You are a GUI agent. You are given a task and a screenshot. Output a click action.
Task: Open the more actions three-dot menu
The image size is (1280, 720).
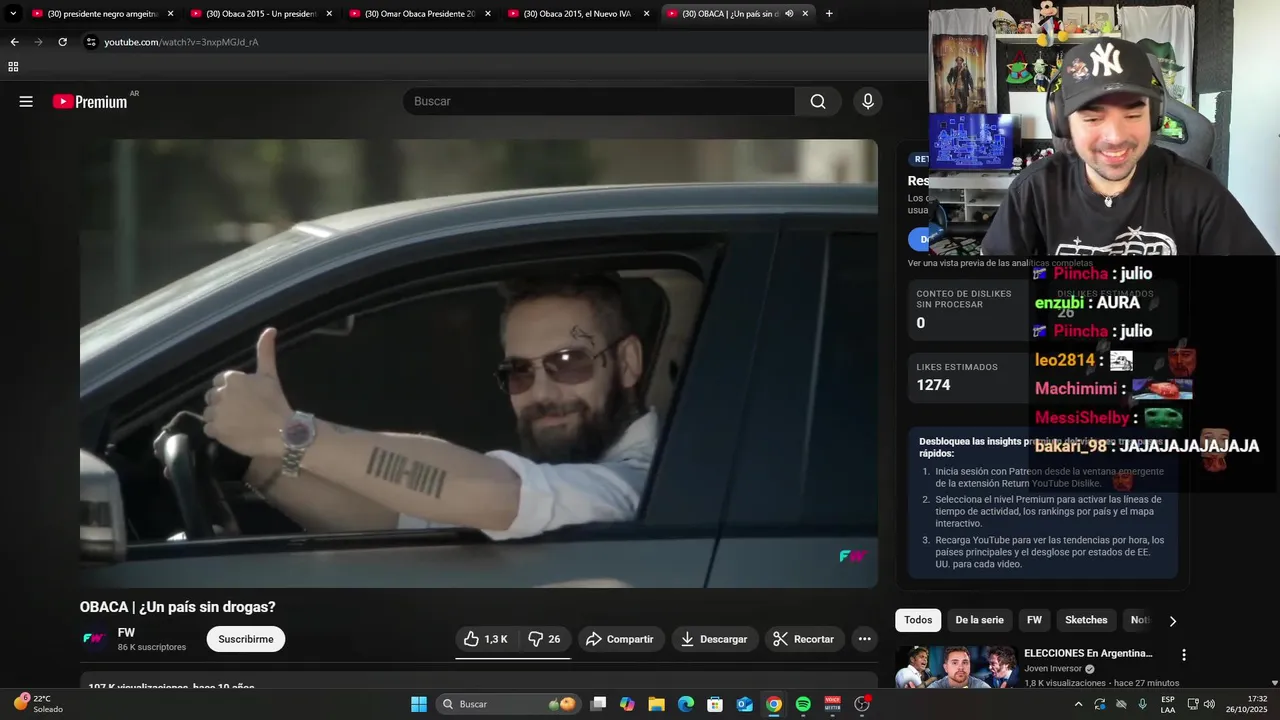point(865,639)
